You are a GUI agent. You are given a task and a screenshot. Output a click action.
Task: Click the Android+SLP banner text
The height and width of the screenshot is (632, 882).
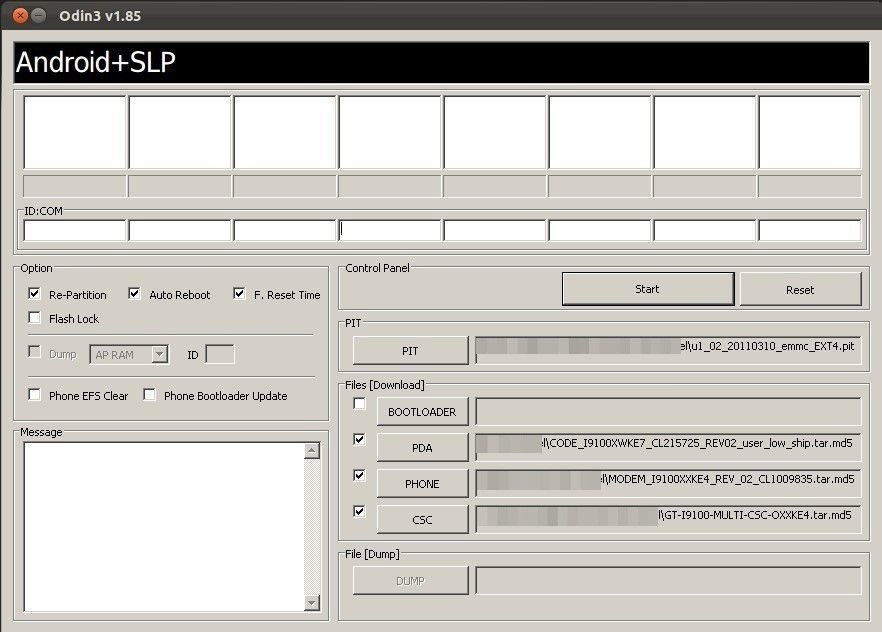coord(96,62)
